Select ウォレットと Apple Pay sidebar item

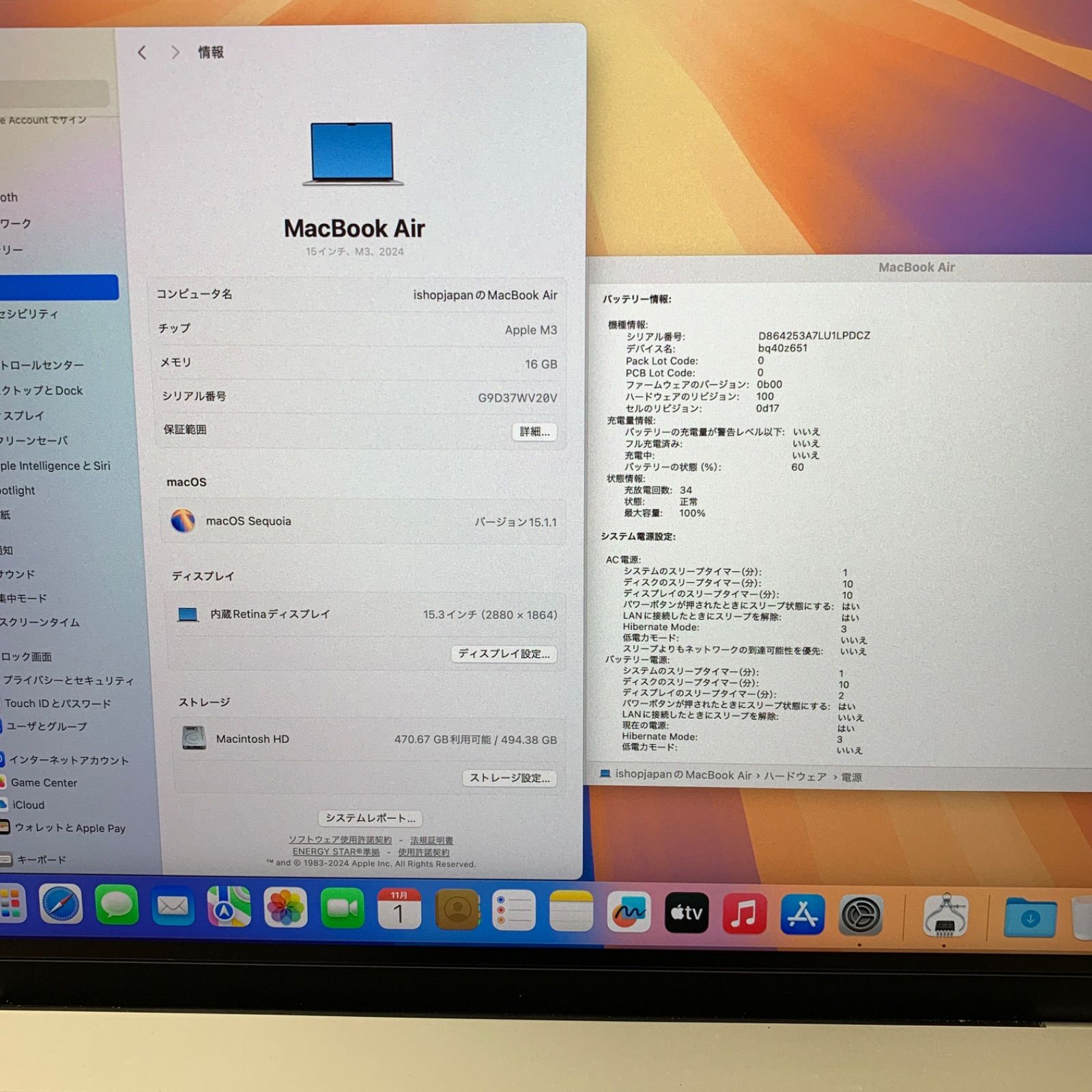click(70, 828)
